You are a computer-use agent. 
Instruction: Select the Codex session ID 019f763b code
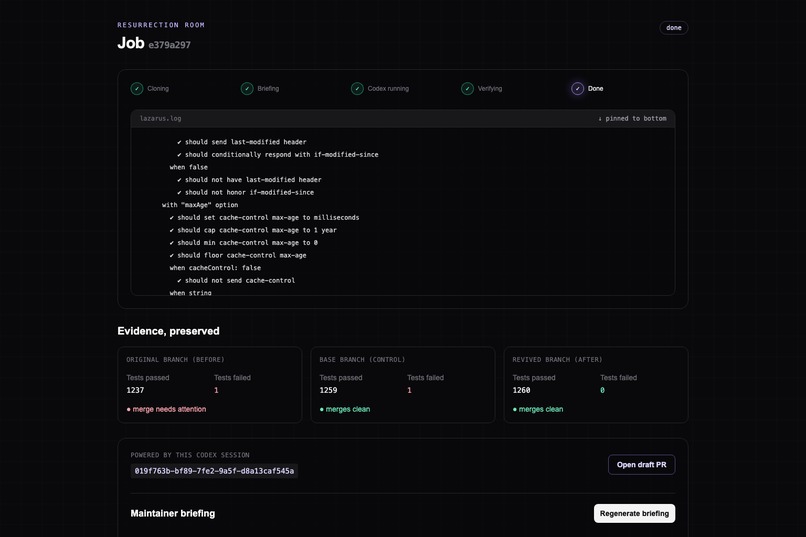[214, 471]
